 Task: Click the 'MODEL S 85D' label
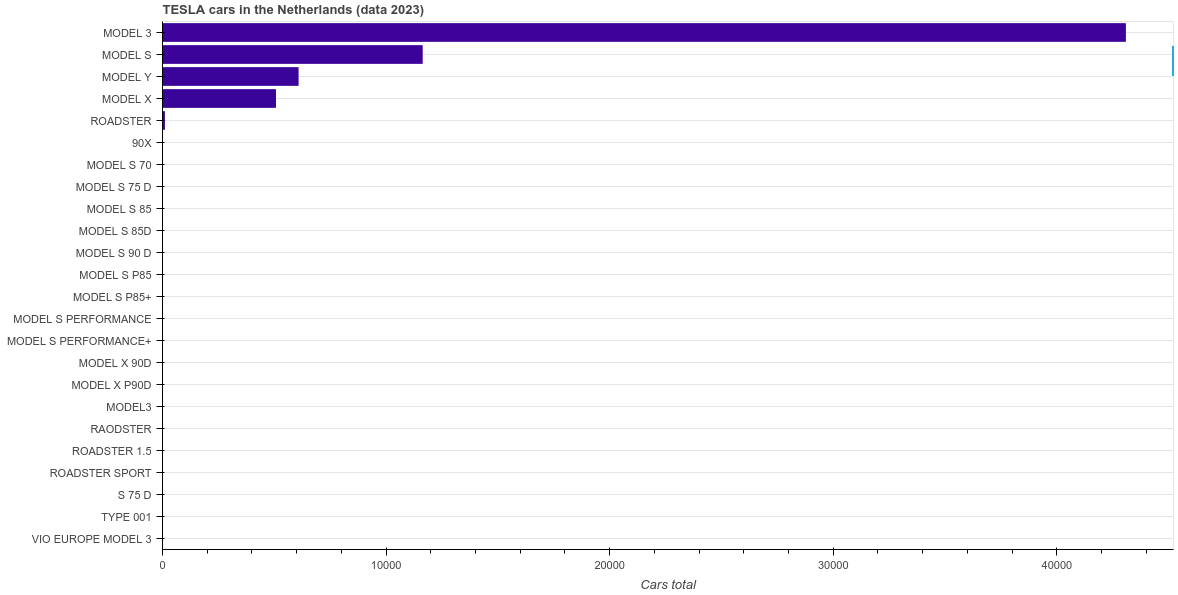[115, 231]
